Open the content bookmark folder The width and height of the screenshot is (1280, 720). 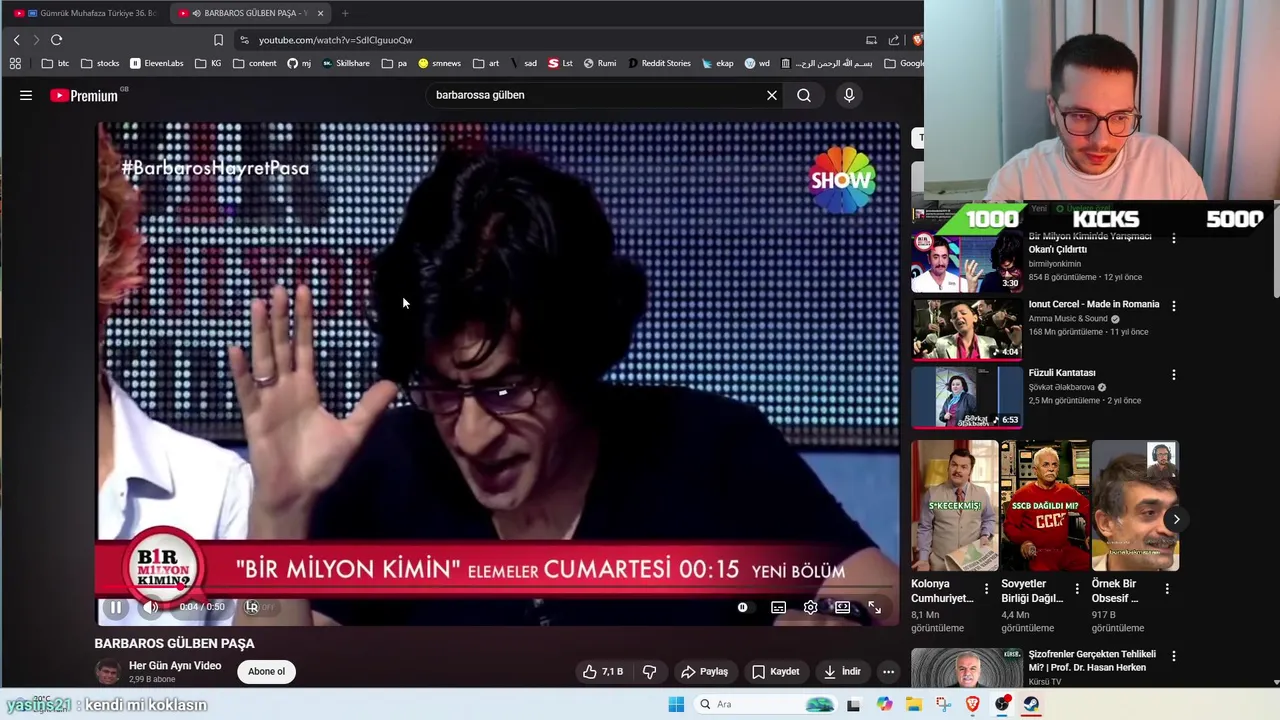click(x=254, y=63)
